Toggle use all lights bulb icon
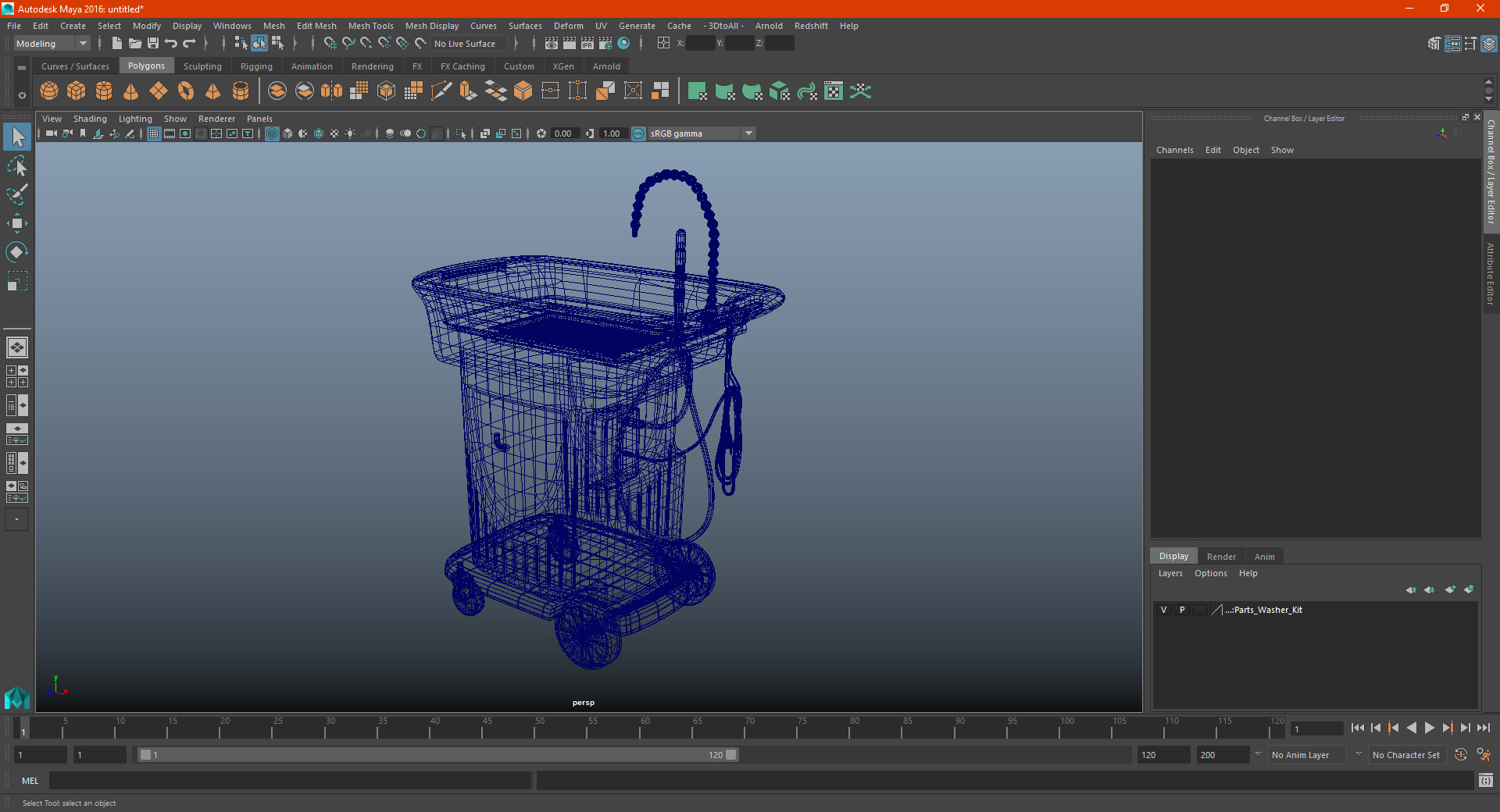Screen dimensions: 1500x812 click(350, 134)
